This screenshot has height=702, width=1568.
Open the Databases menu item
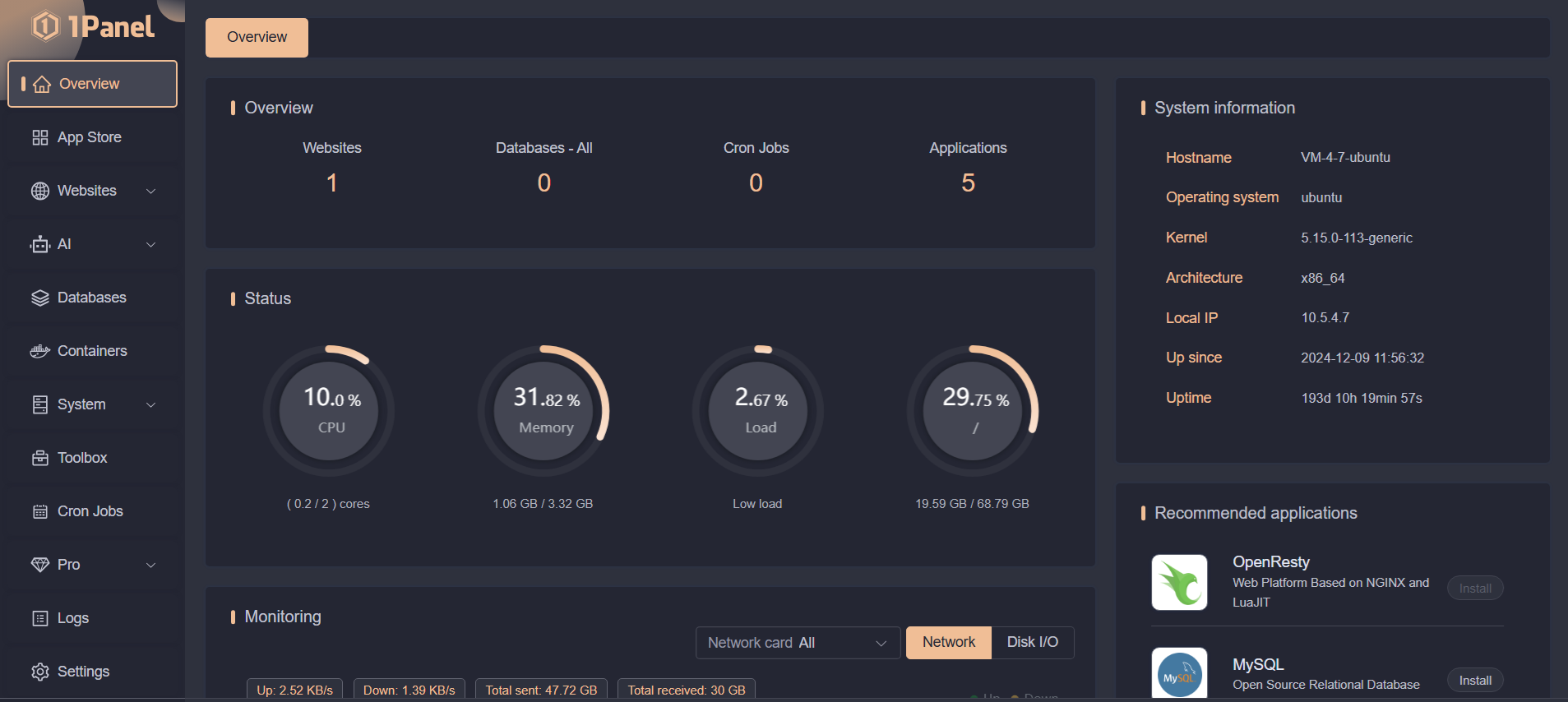coord(93,298)
